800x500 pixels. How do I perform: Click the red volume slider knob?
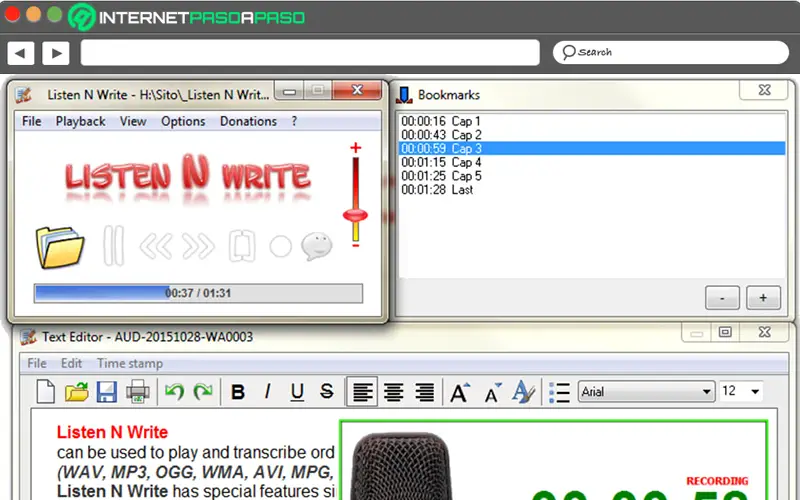(355, 215)
